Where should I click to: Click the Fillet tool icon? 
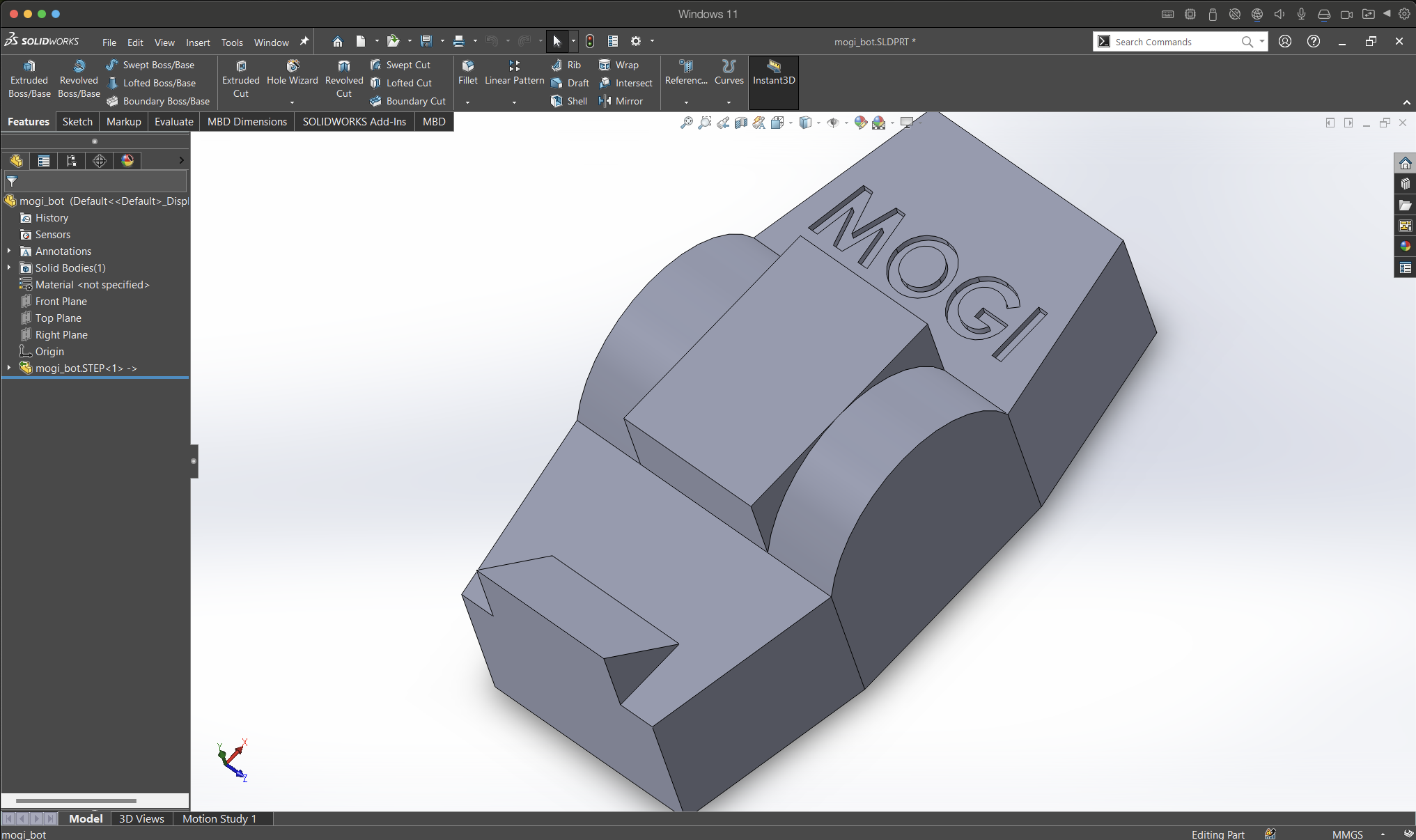tap(468, 65)
